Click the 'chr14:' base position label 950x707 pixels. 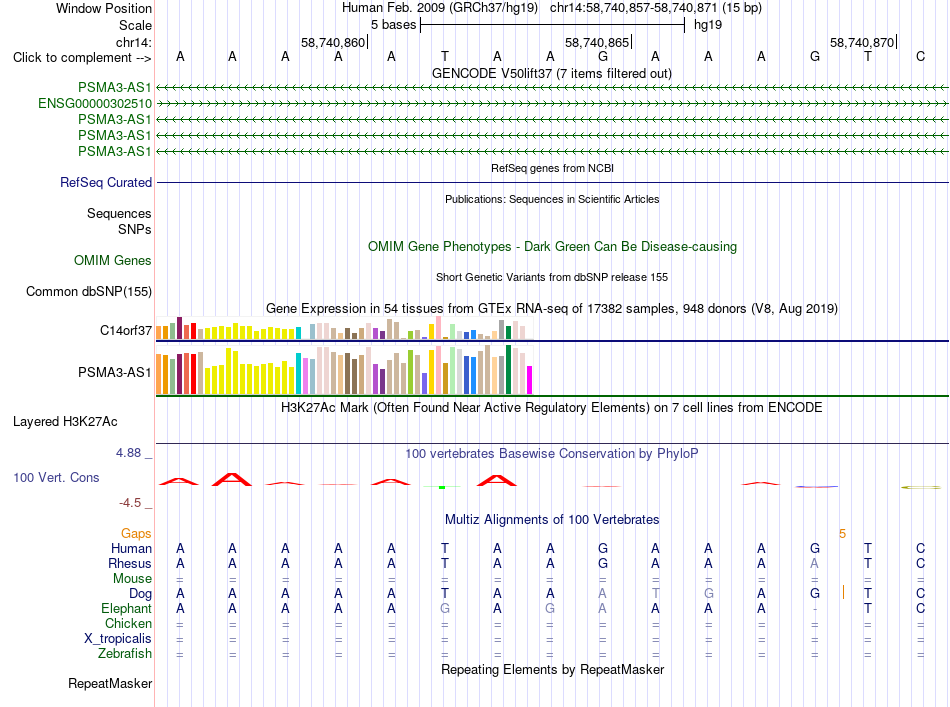pos(134,42)
